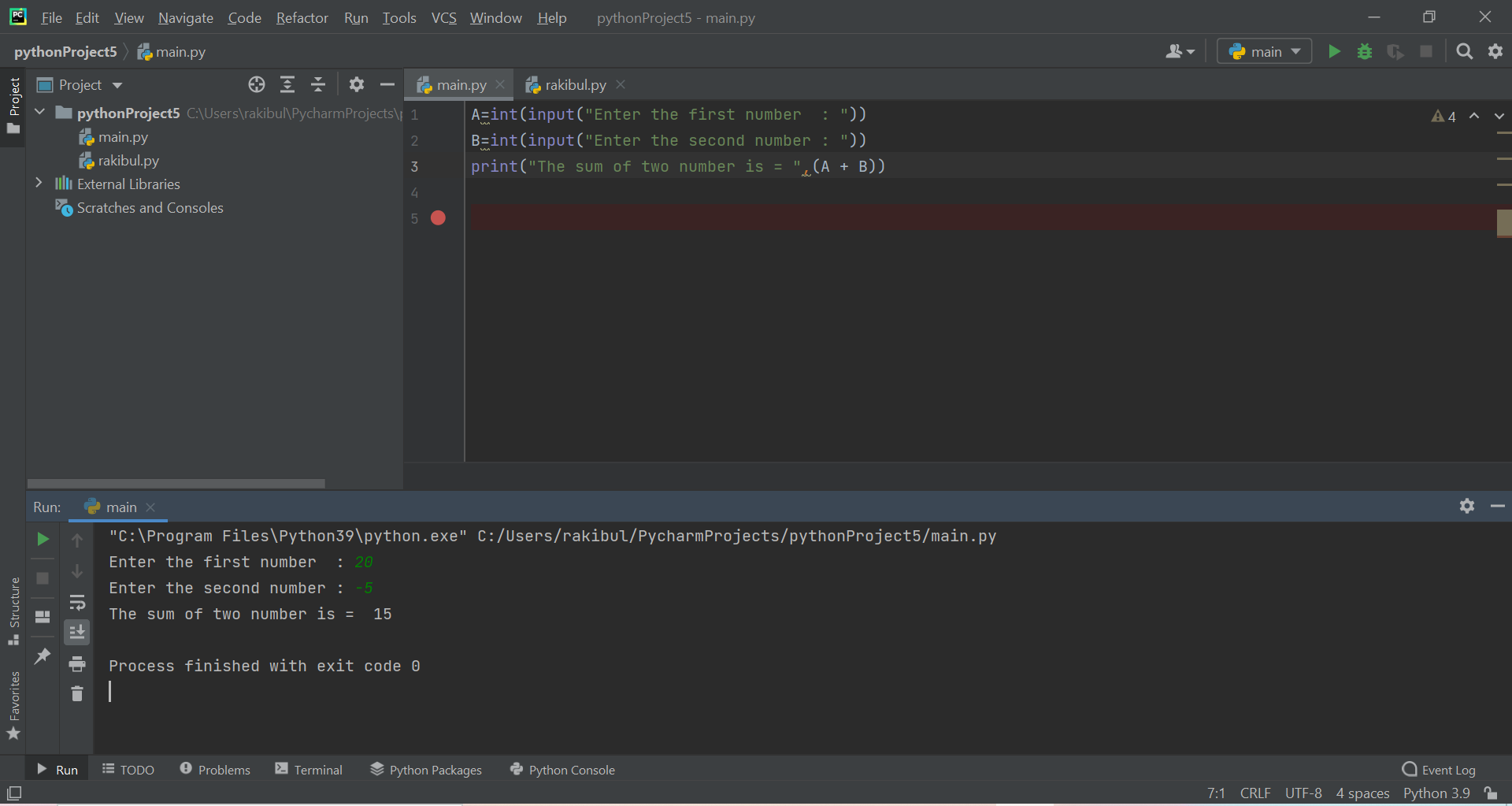
Task: Open the Code menu
Action: 244,17
